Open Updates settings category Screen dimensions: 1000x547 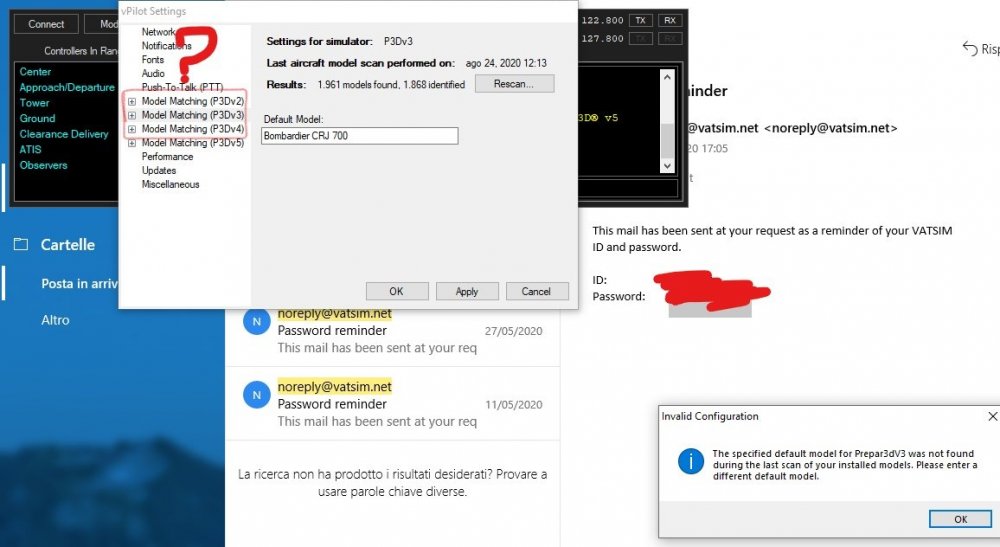tap(159, 171)
